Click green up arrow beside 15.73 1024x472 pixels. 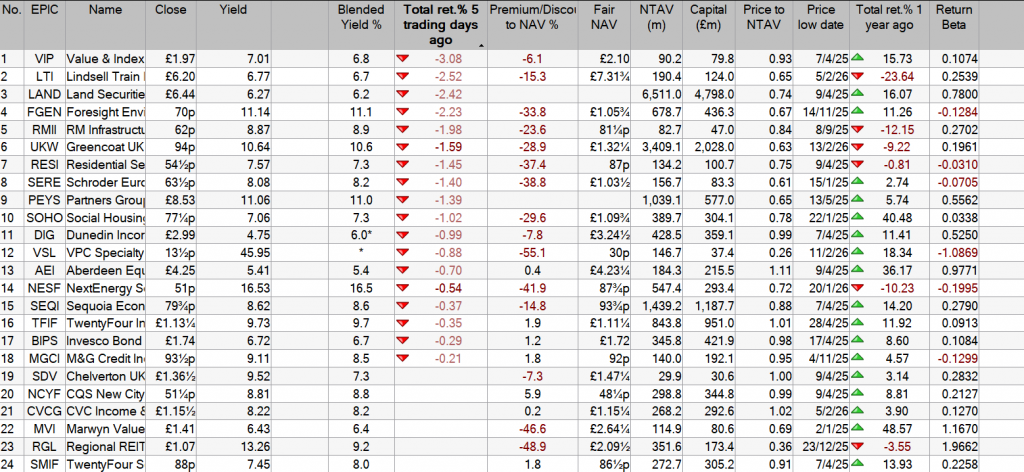858,58
